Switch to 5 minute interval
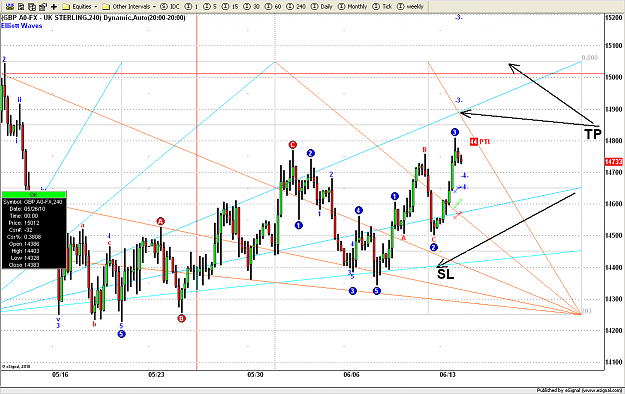Image resolution: width=625 pixels, height=394 pixels. point(210,7)
